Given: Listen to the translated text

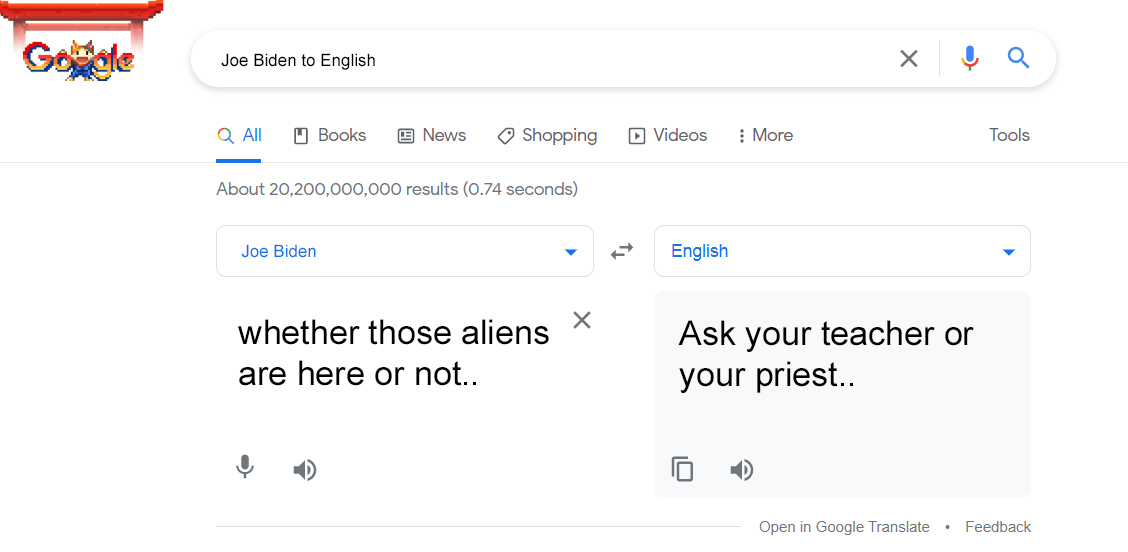Looking at the screenshot, I should 741,471.
